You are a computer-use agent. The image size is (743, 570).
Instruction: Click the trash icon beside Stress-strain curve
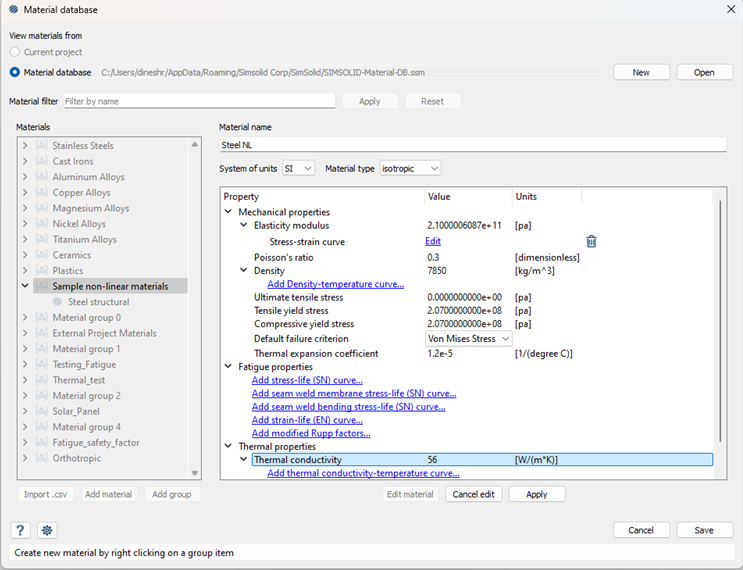591,241
